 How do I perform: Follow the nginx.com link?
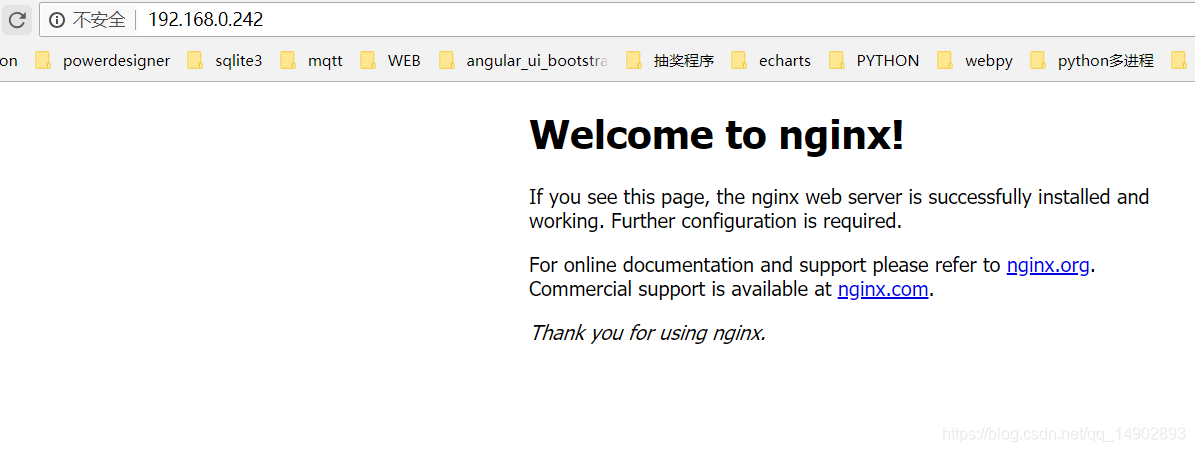(883, 290)
